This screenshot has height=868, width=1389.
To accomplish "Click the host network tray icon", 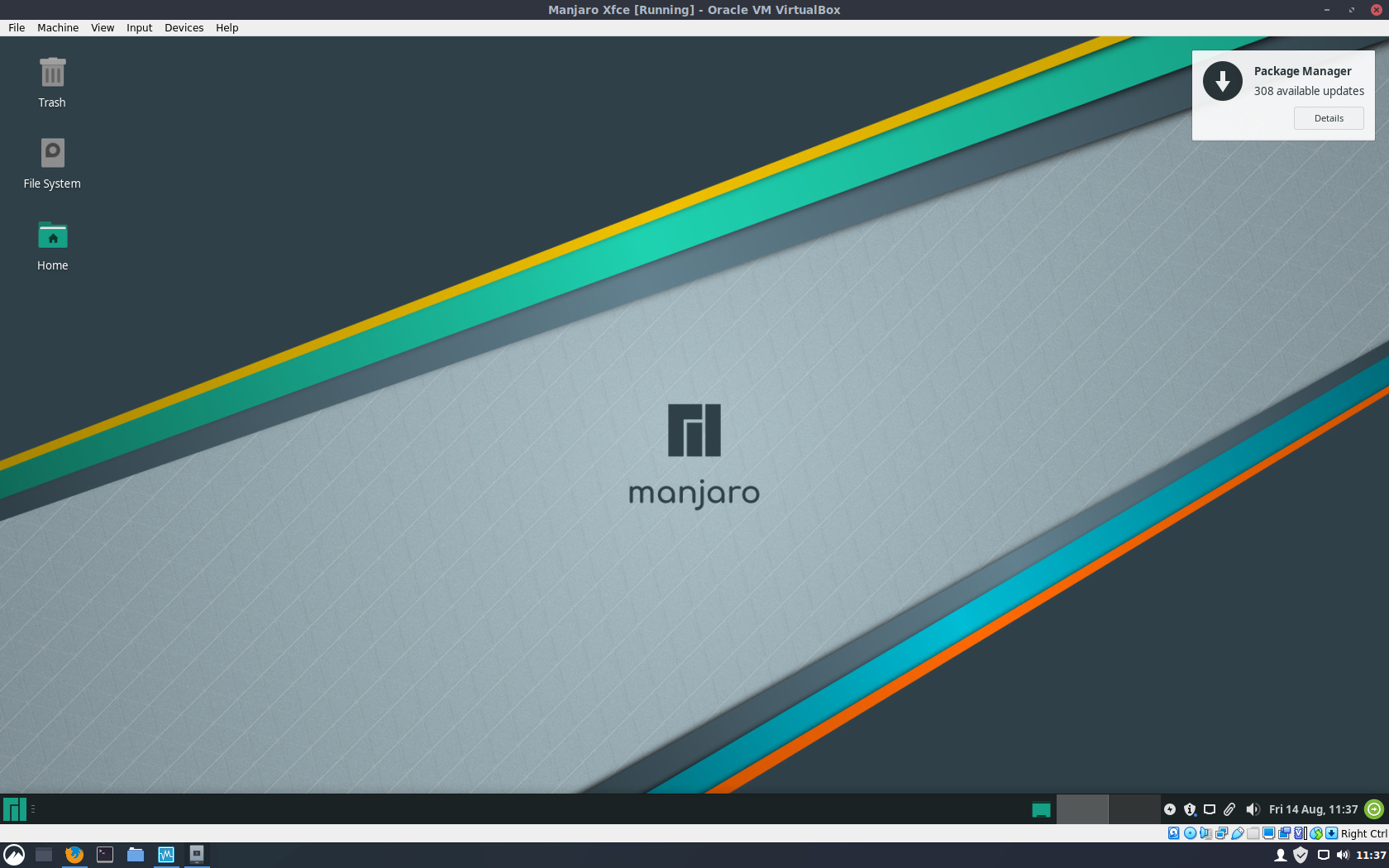I will [1324, 856].
